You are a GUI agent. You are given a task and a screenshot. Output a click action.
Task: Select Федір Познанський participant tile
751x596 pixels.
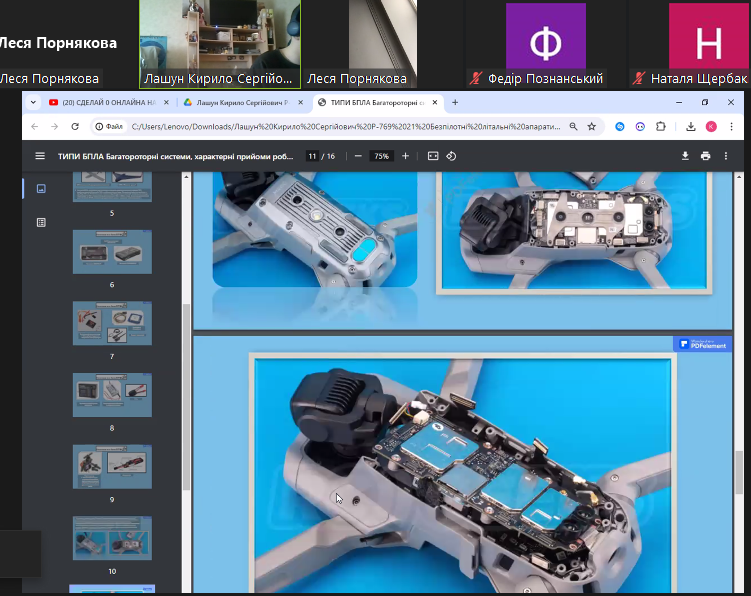click(x=546, y=44)
